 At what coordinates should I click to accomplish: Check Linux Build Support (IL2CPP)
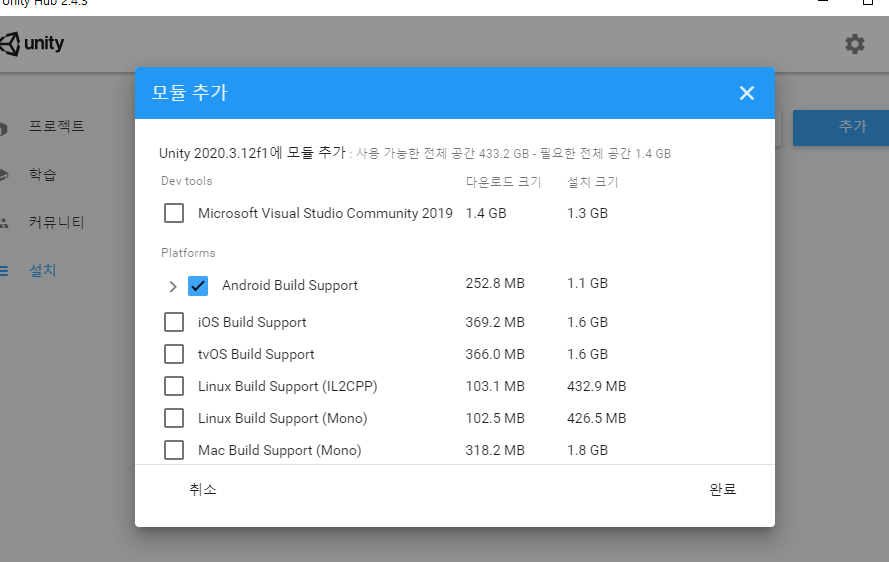point(174,386)
